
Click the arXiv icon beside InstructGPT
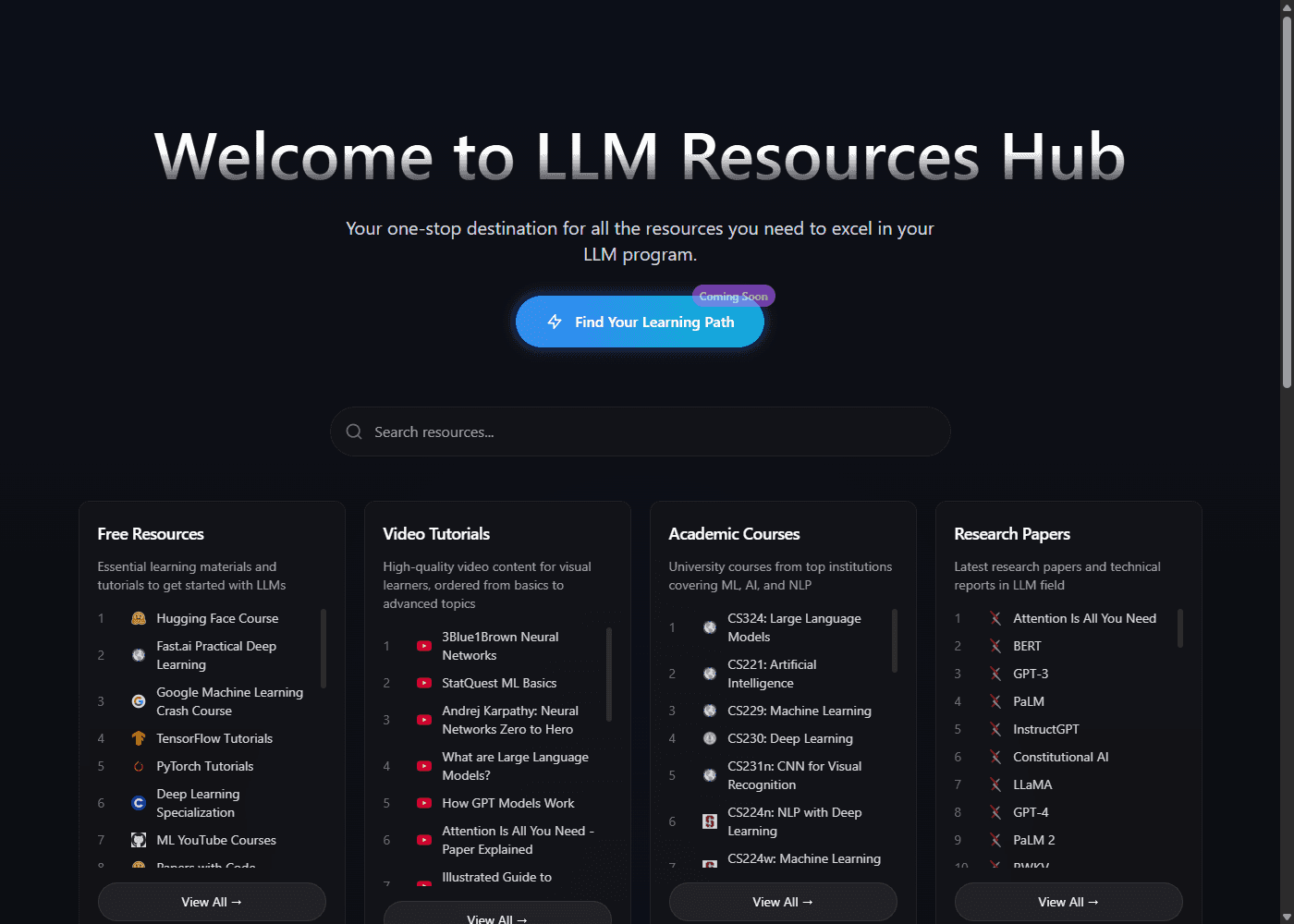(x=995, y=729)
